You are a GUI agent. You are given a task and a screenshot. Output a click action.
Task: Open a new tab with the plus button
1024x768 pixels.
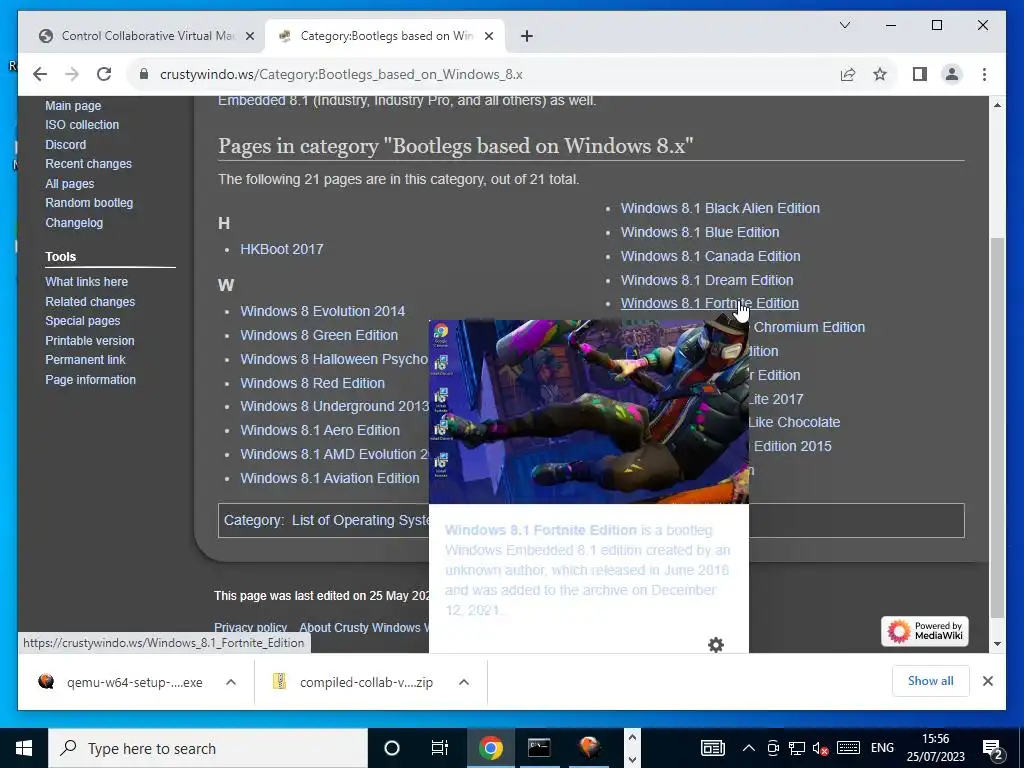tap(526, 36)
